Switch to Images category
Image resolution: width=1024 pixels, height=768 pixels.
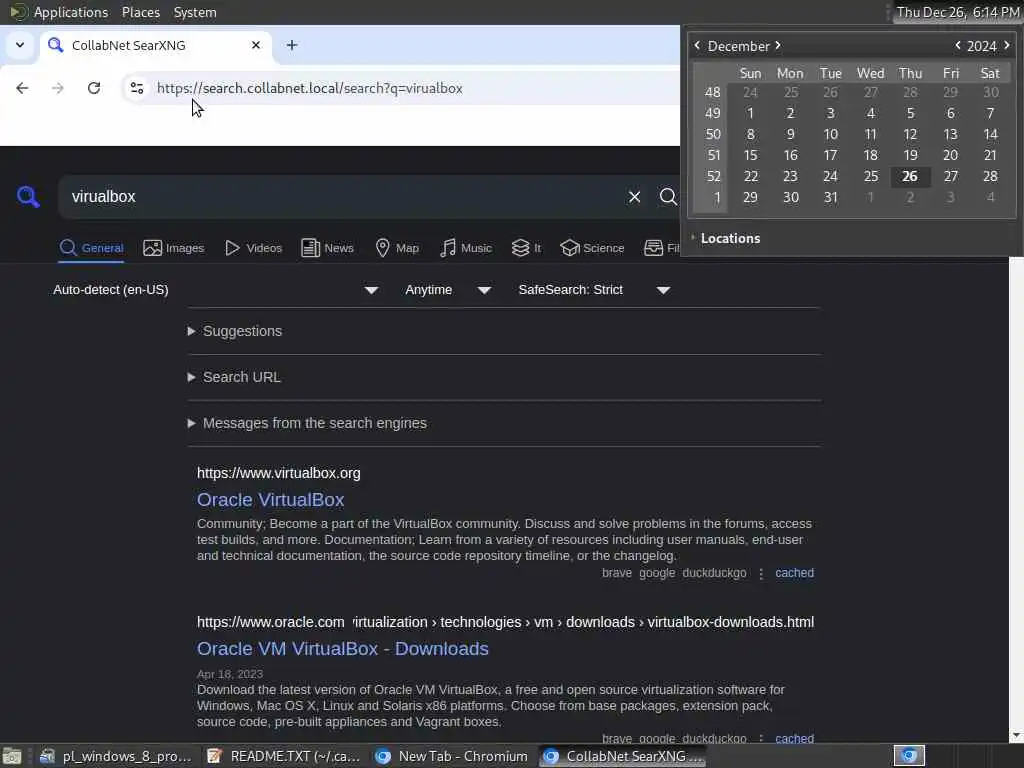click(174, 248)
